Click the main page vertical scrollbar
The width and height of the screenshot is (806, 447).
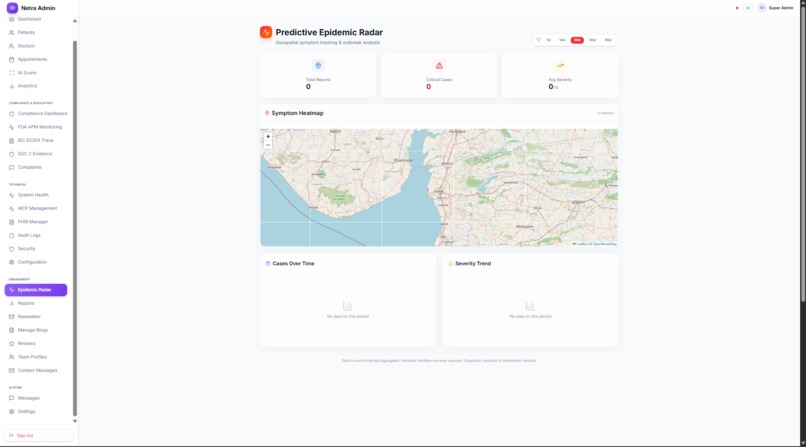803,154
